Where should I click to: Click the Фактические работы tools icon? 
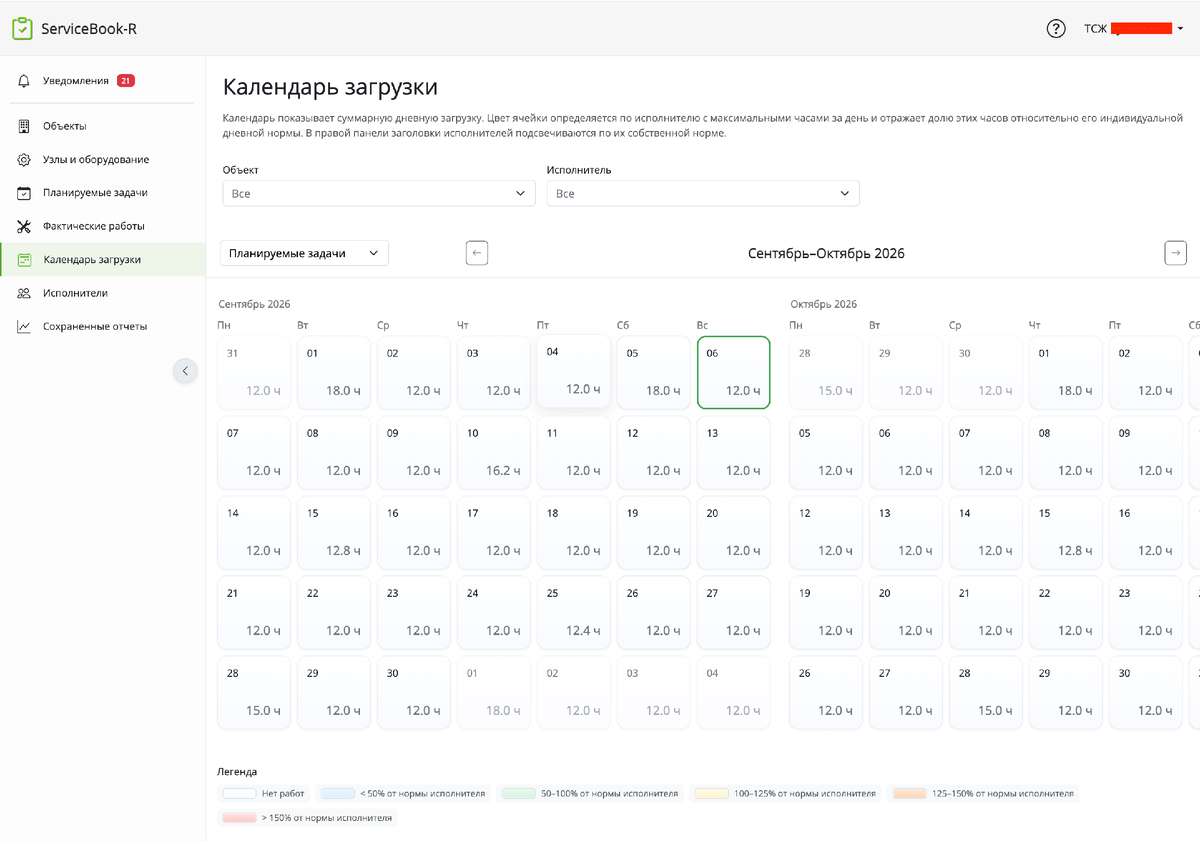[x=24, y=226]
